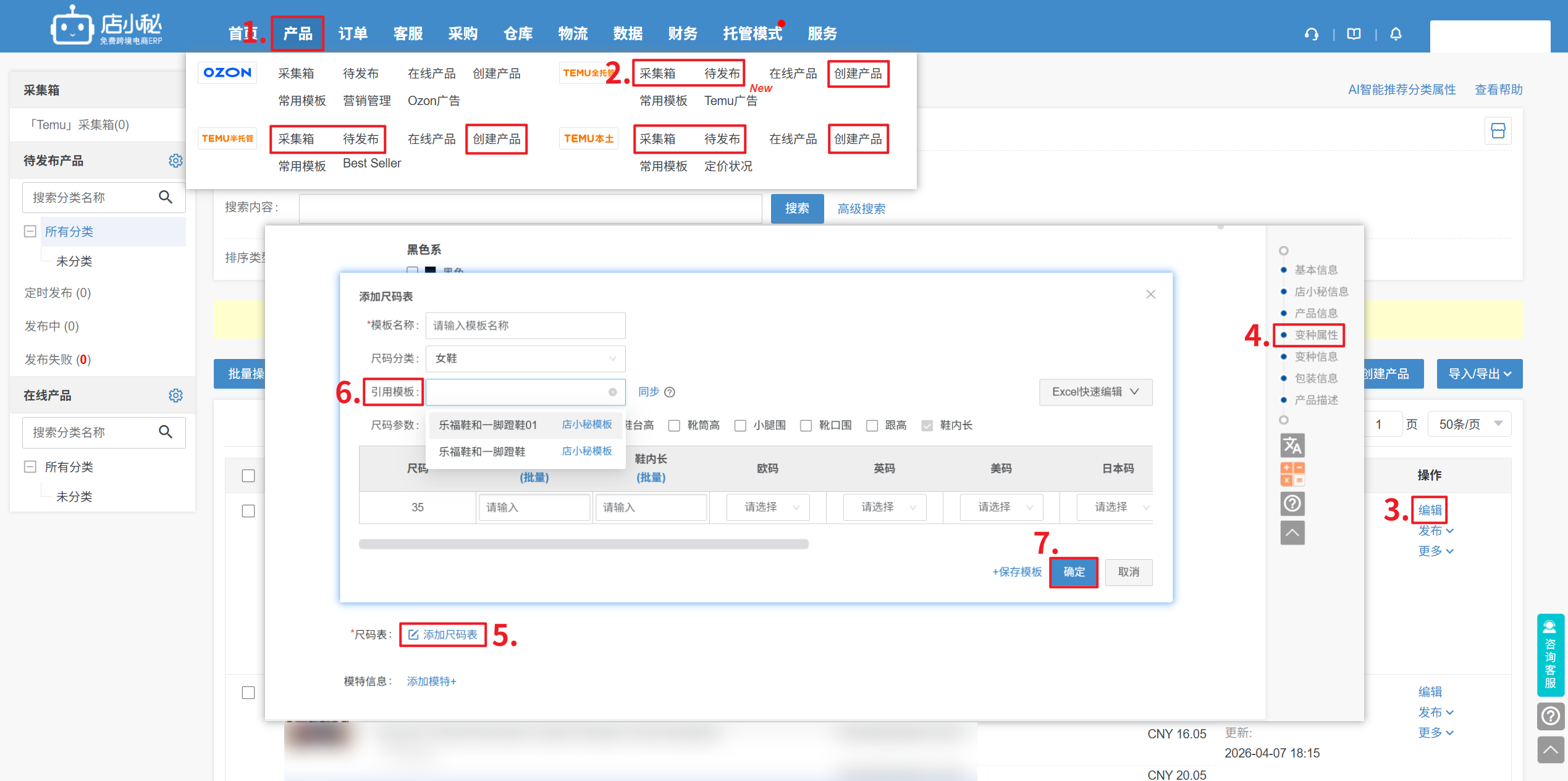Screen dimensions: 1568x781
Task: Click the calculator icon in side panel
Action: pyautogui.click(x=1292, y=474)
